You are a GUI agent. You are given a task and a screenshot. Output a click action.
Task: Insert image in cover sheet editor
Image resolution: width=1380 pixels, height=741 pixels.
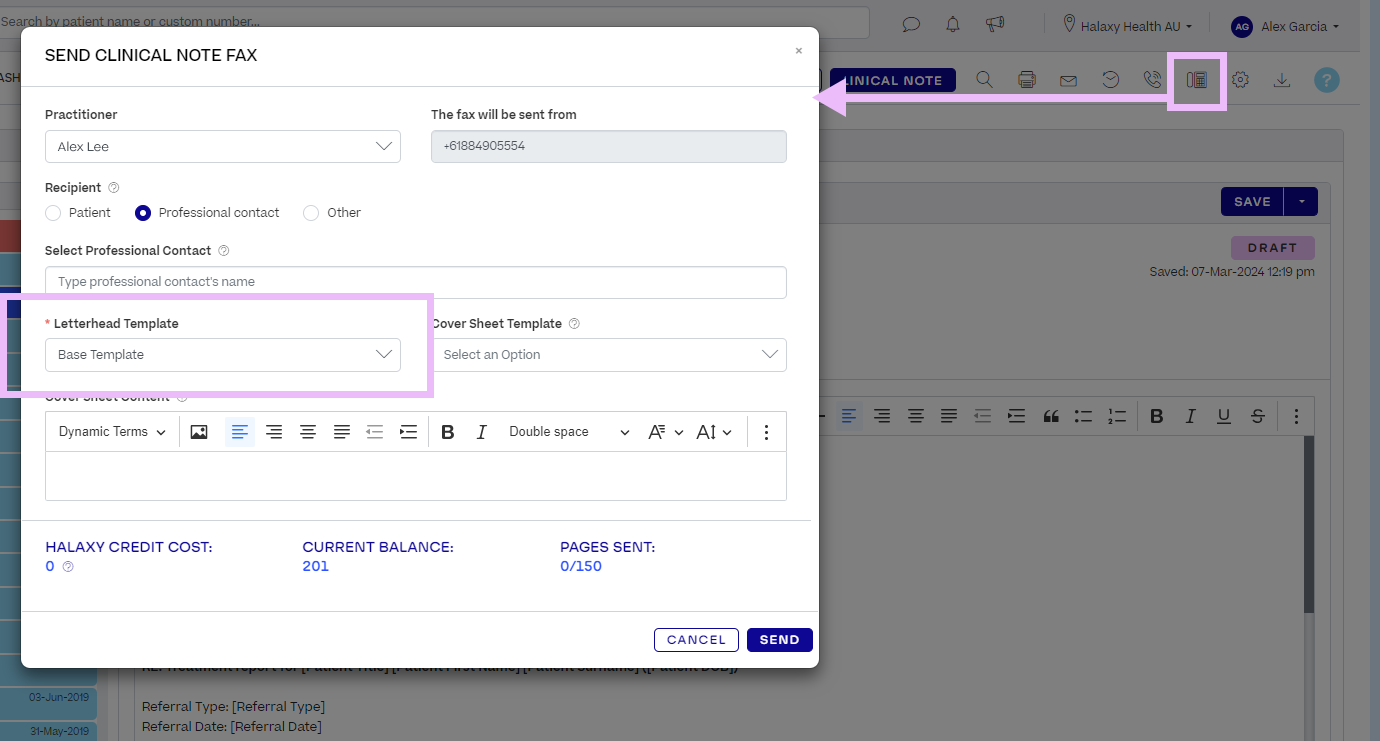tap(199, 432)
